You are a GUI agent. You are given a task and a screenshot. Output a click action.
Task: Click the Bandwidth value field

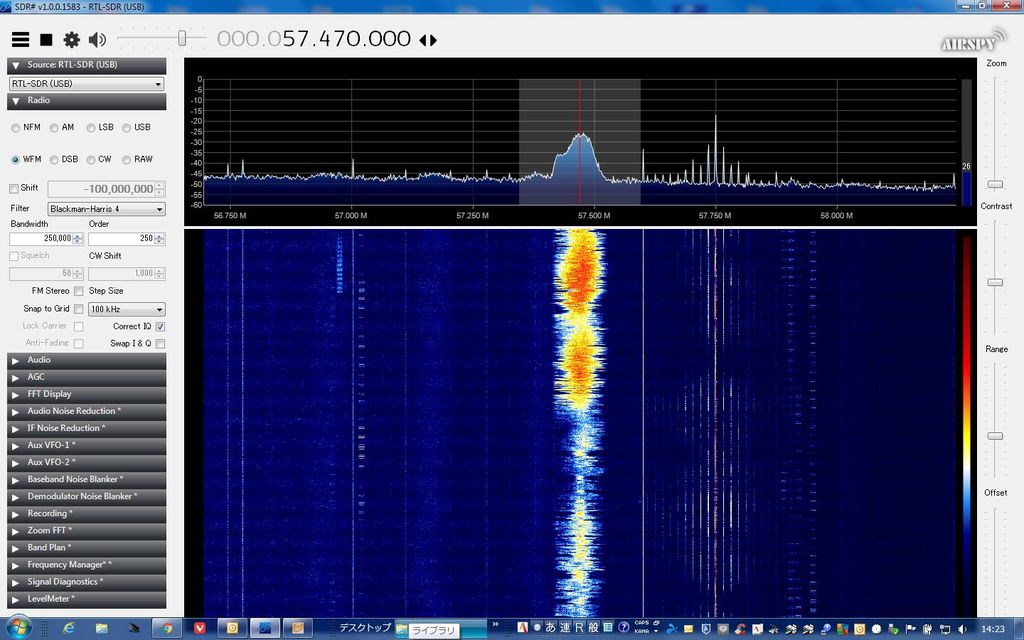tap(42, 238)
